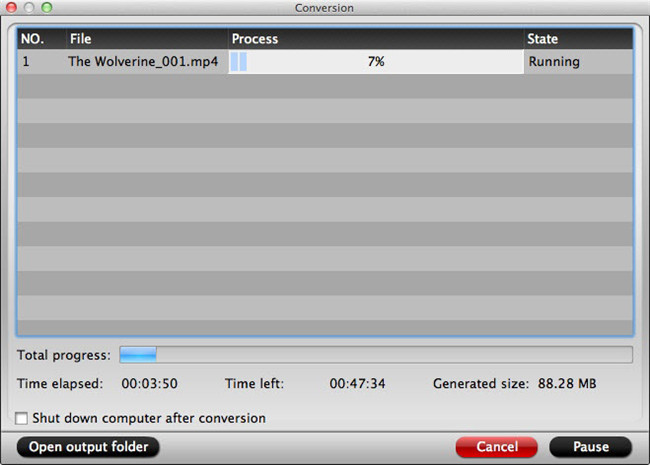This screenshot has width=650, height=465.
Task: Click the Time elapsed label
Action: (x=60, y=383)
